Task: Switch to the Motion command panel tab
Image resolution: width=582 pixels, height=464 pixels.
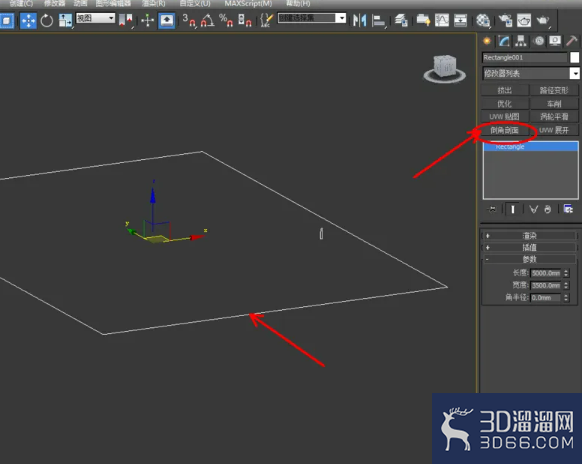Action: [539, 41]
